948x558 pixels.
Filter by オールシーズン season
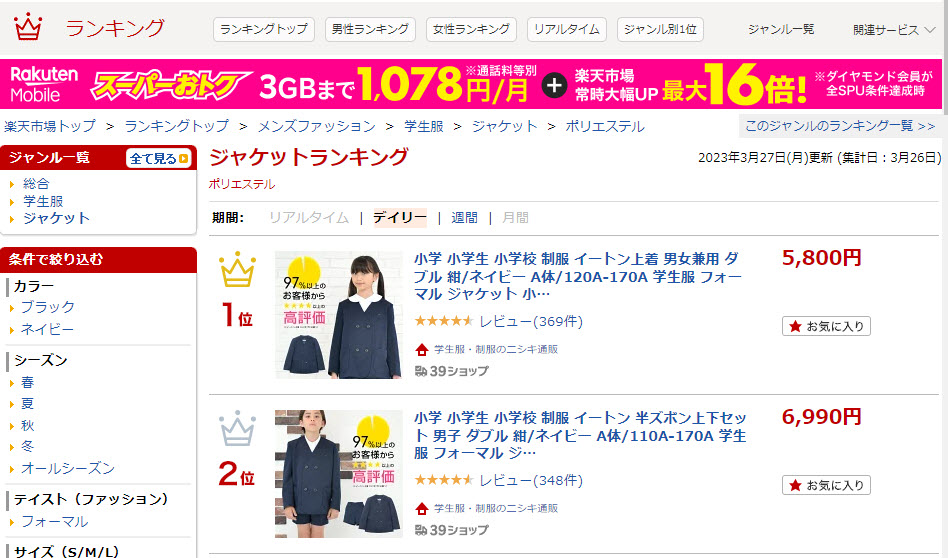(68, 469)
